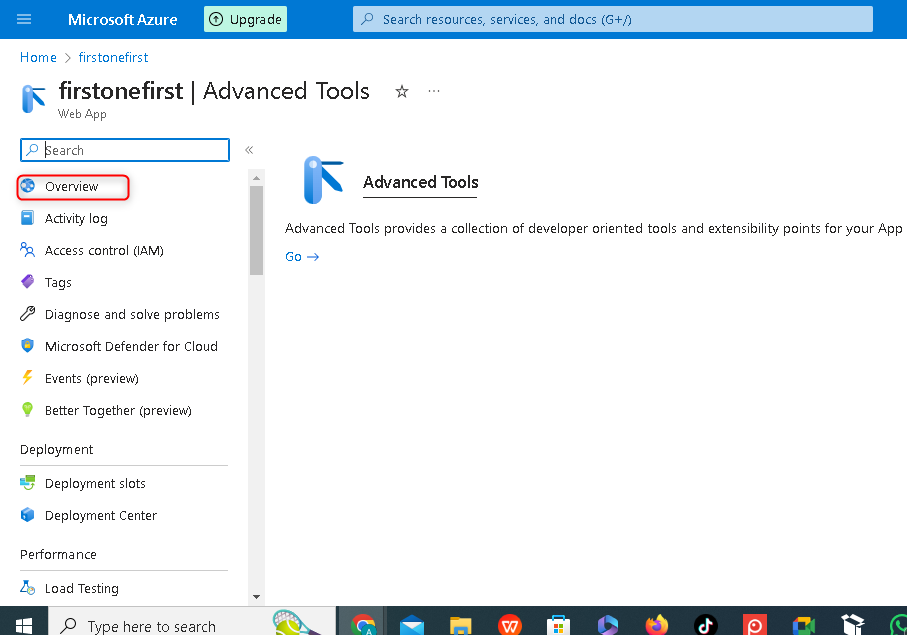This screenshot has width=907, height=635.
Task: Open Chrome from the taskbar
Action: (x=363, y=625)
